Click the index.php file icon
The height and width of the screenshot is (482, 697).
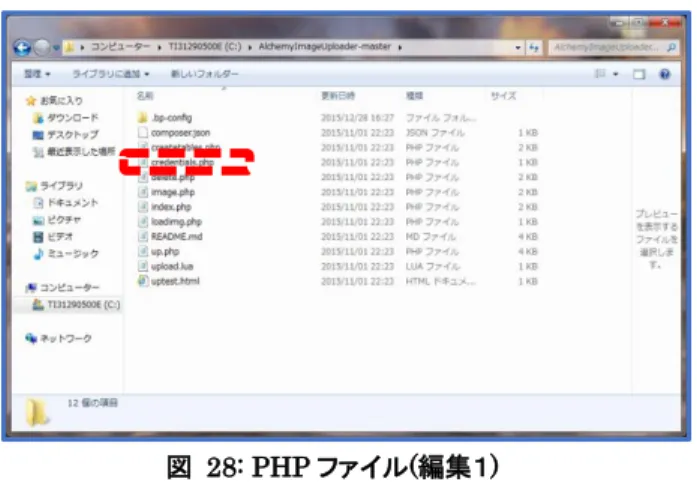(x=143, y=207)
